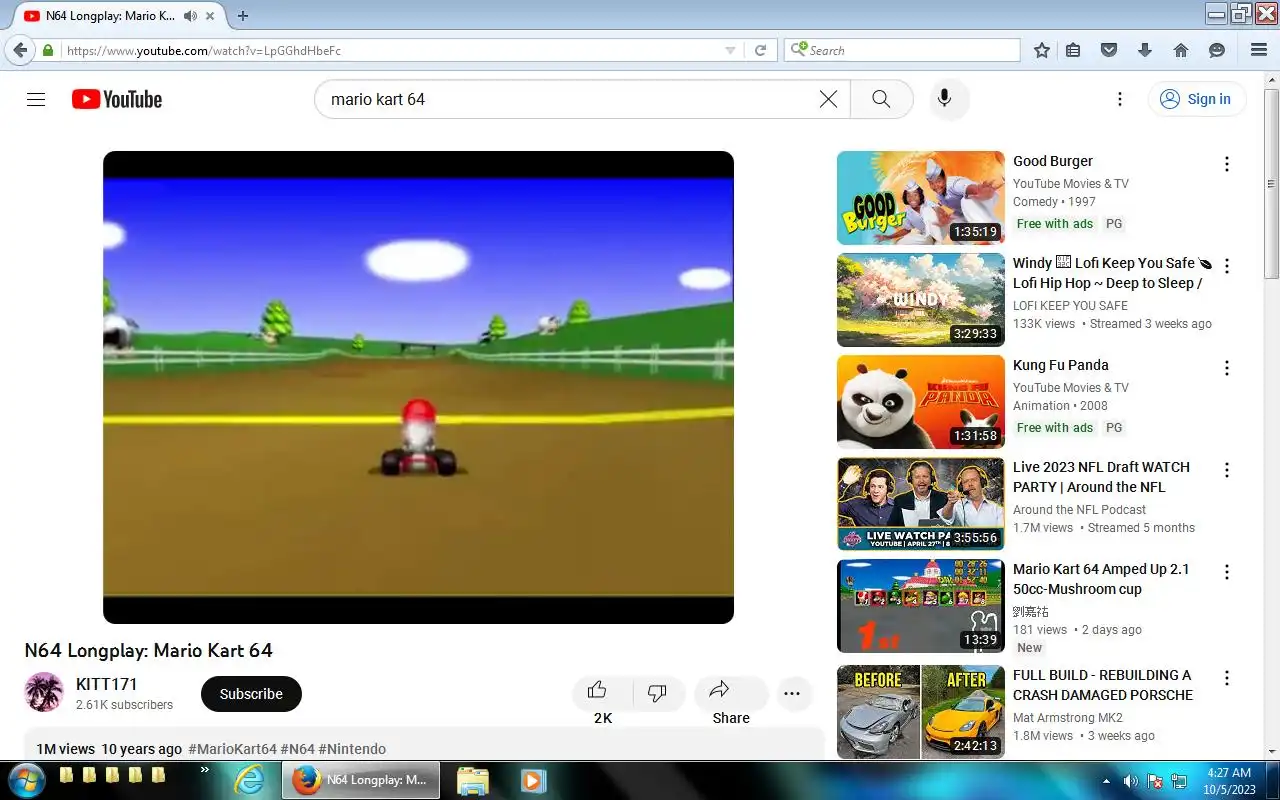Open more actions ellipsis below video
This screenshot has height=800, width=1280.
[792, 693]
